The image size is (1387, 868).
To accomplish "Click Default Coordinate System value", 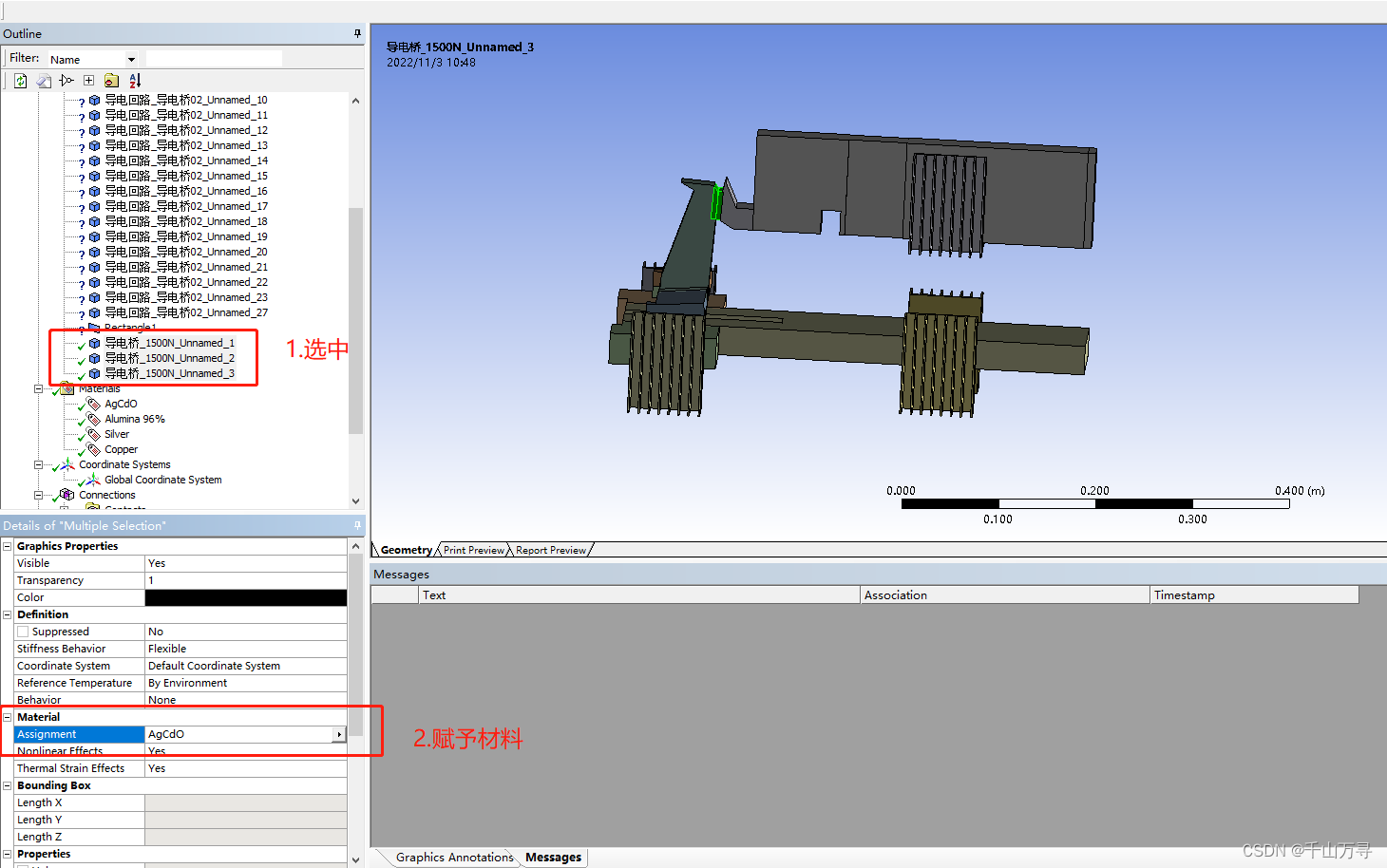I will pos(246,666).
